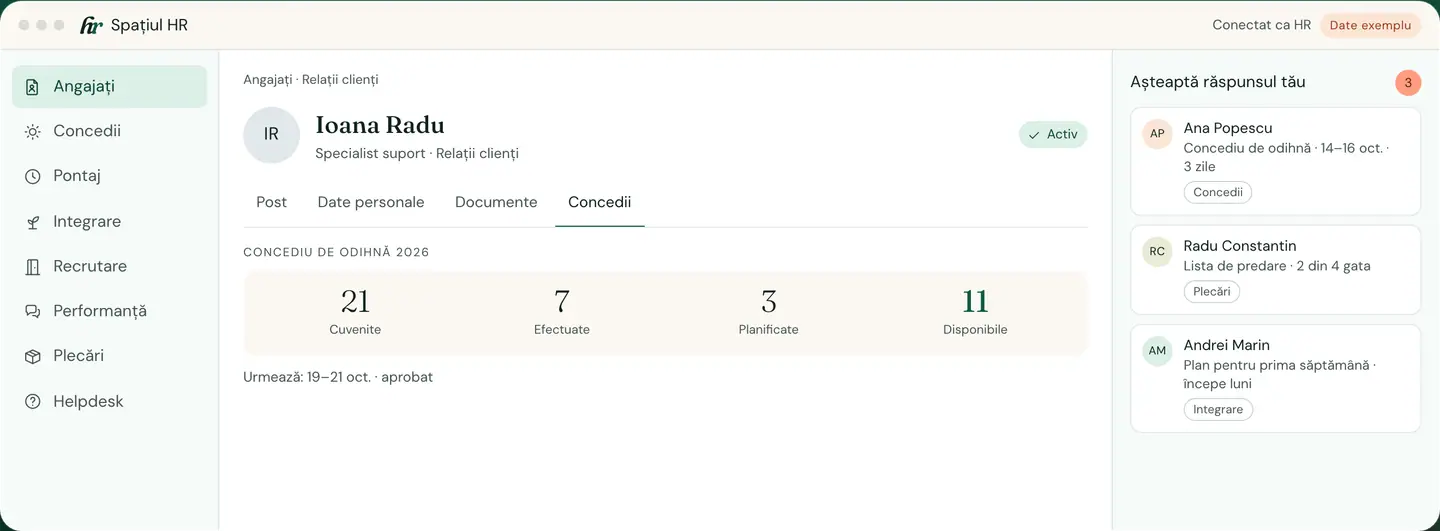Click Specialist suport · Relații clienți subtitle
1440x531 pixels.
(x=417, y=153)
